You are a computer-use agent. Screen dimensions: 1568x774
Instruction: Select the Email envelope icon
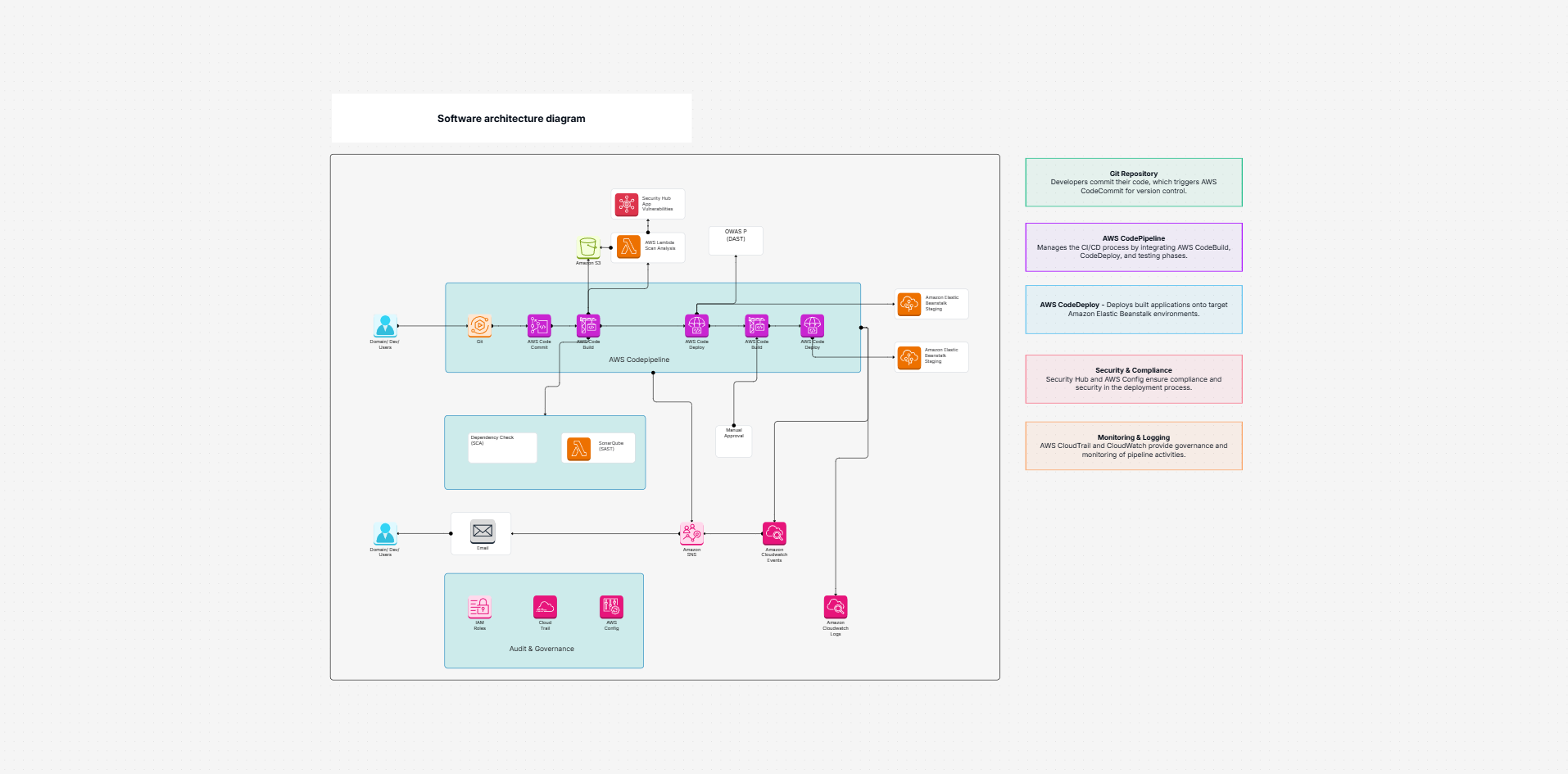[x=483, y=532]
